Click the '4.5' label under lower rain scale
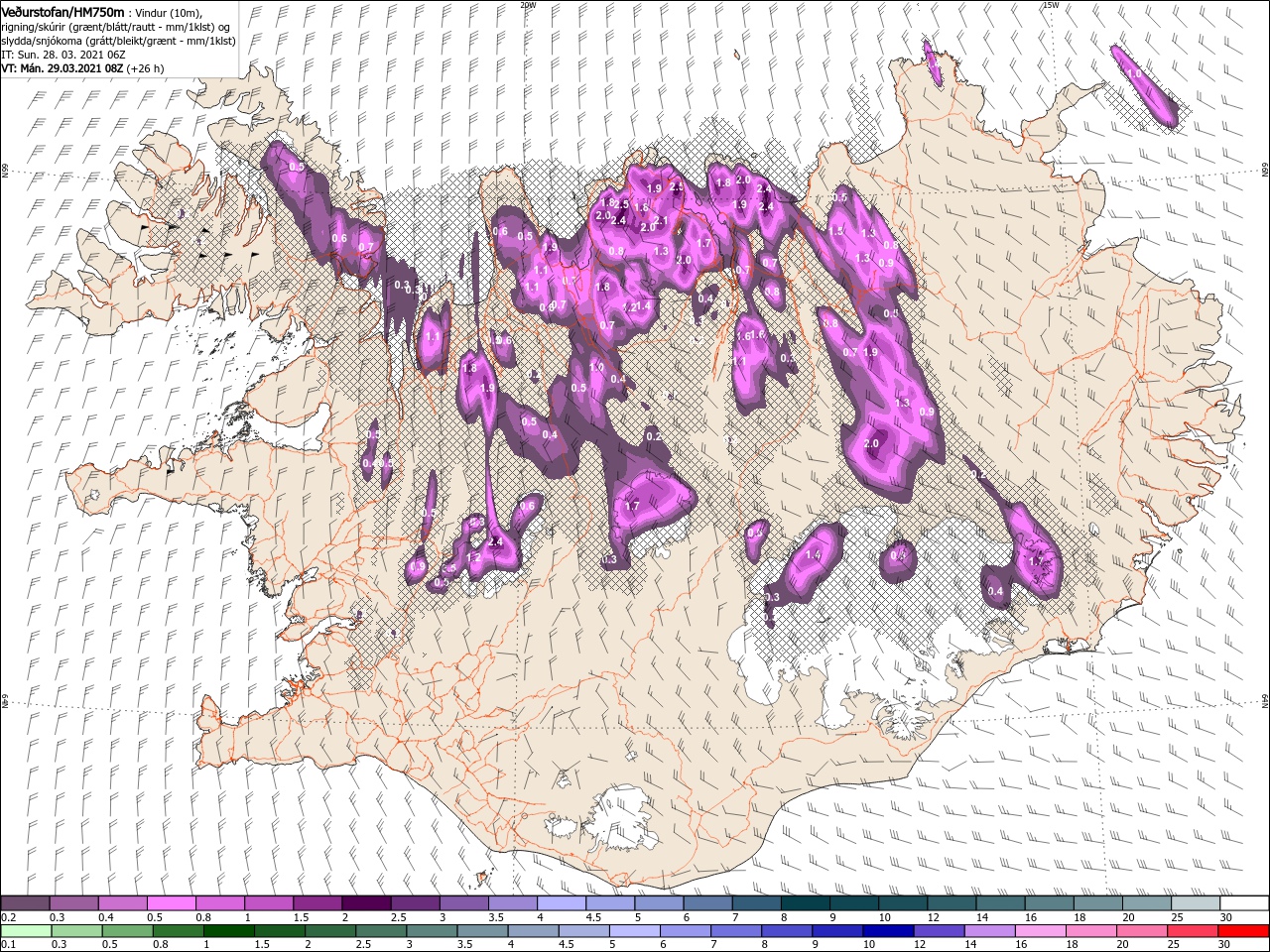 pyautogui.click(x=568, y=945)
